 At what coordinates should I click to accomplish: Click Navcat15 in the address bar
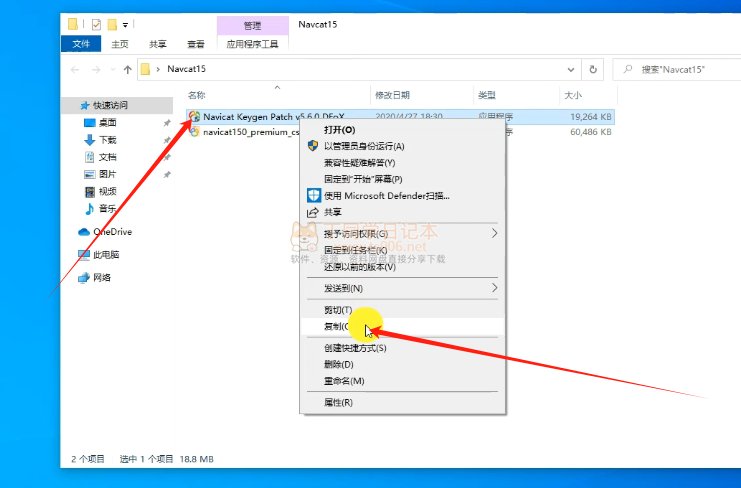tap(186, 69)
